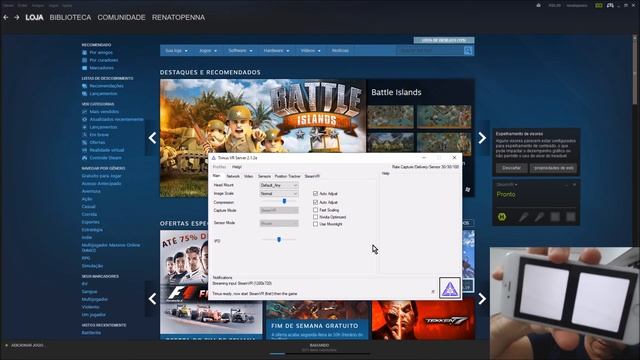This screenshot has width=640, height=360.
Task: Switch to SteamVR tab in Trinus
Action: pos(312,176)
